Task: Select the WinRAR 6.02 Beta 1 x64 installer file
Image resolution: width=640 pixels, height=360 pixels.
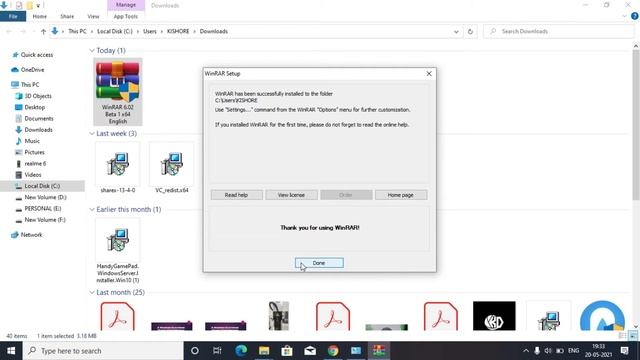Action: pyautogui.click(x=118, y=92)
